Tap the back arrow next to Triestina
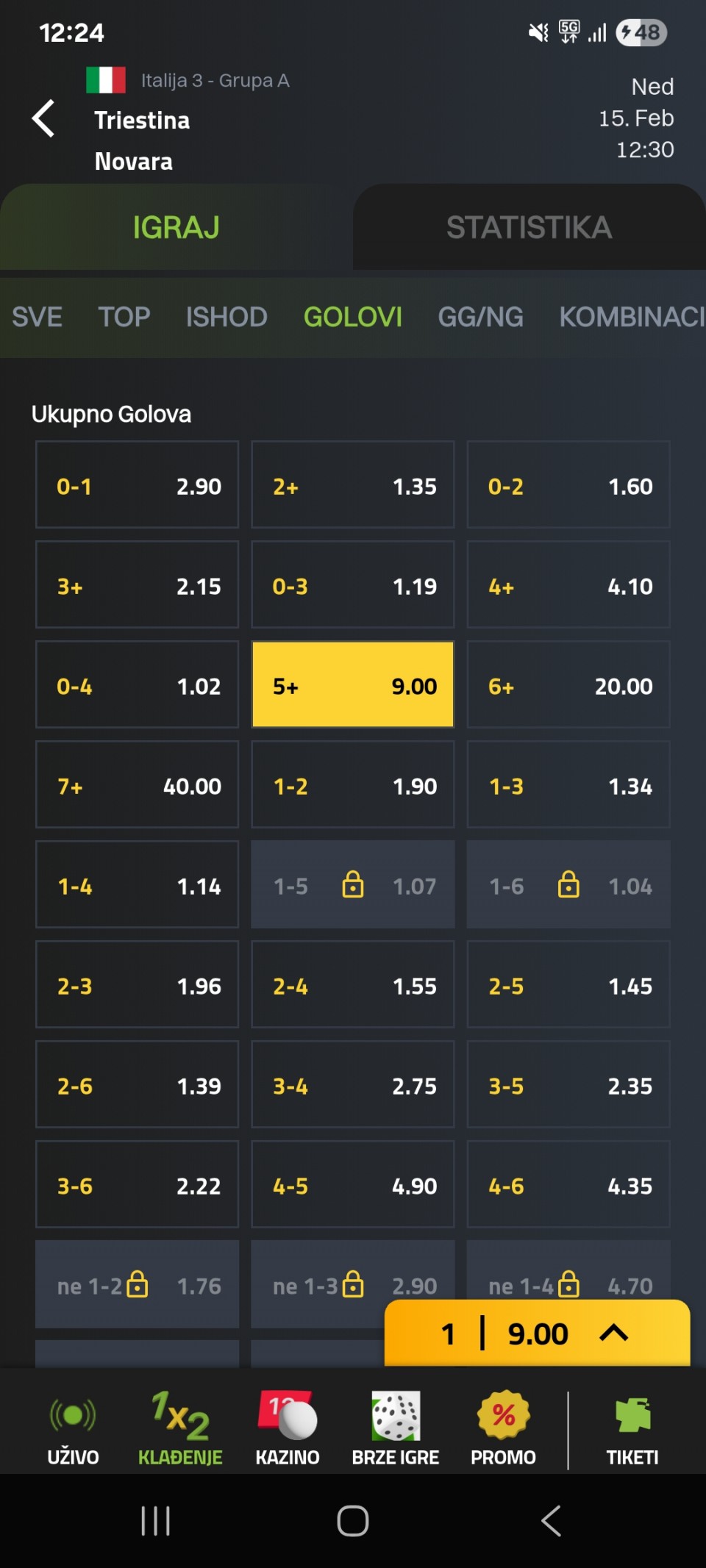 pos(43,118)
